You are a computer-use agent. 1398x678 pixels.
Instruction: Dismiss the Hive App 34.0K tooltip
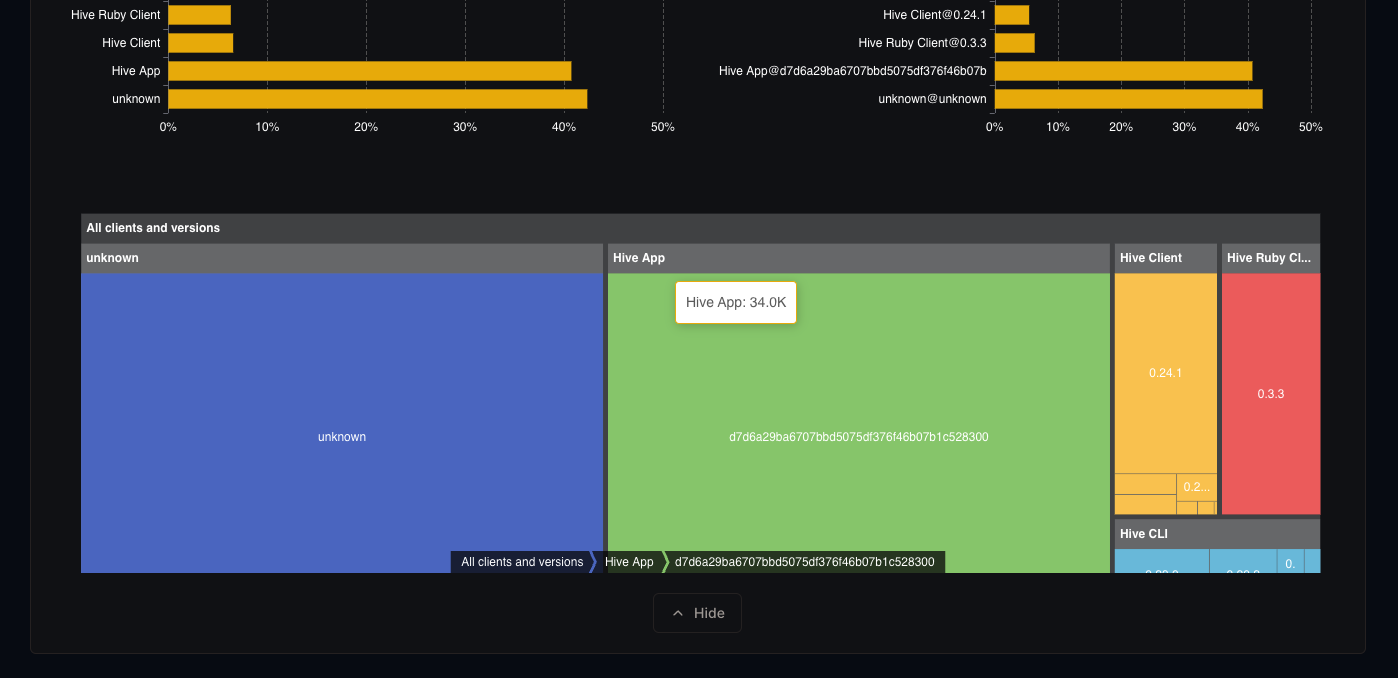pyautogui.click(x=736, y=301)
